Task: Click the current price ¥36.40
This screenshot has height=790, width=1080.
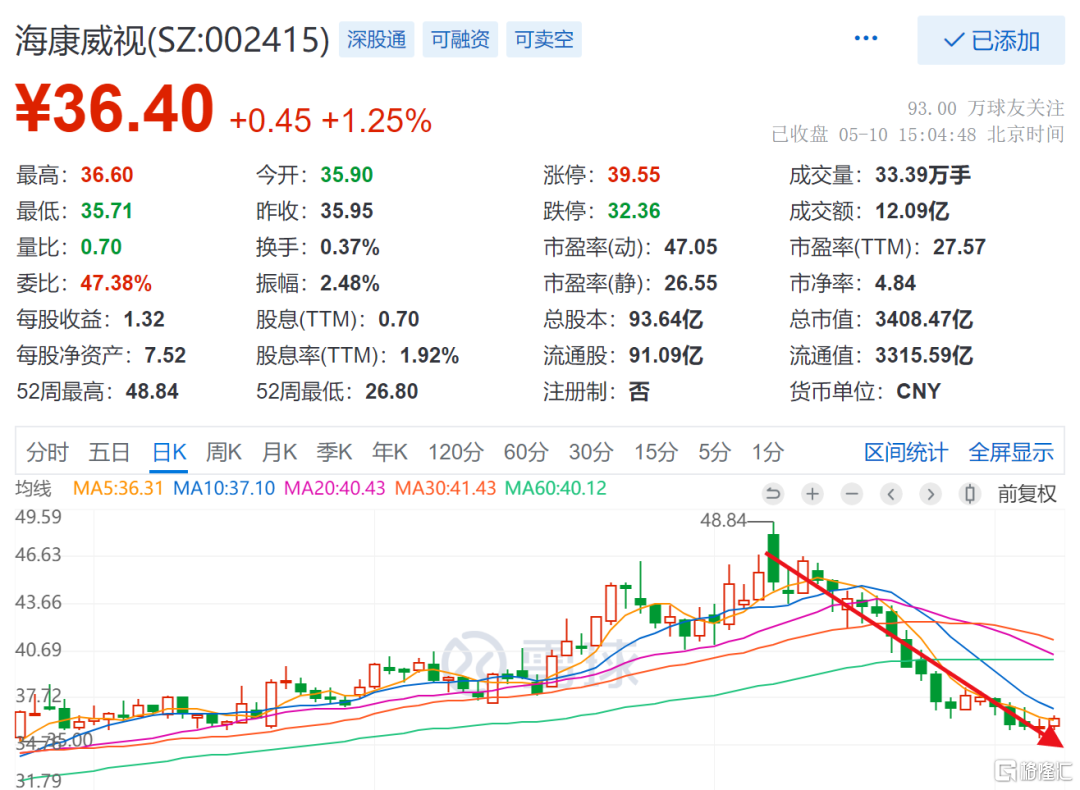Action: [114, 108]
